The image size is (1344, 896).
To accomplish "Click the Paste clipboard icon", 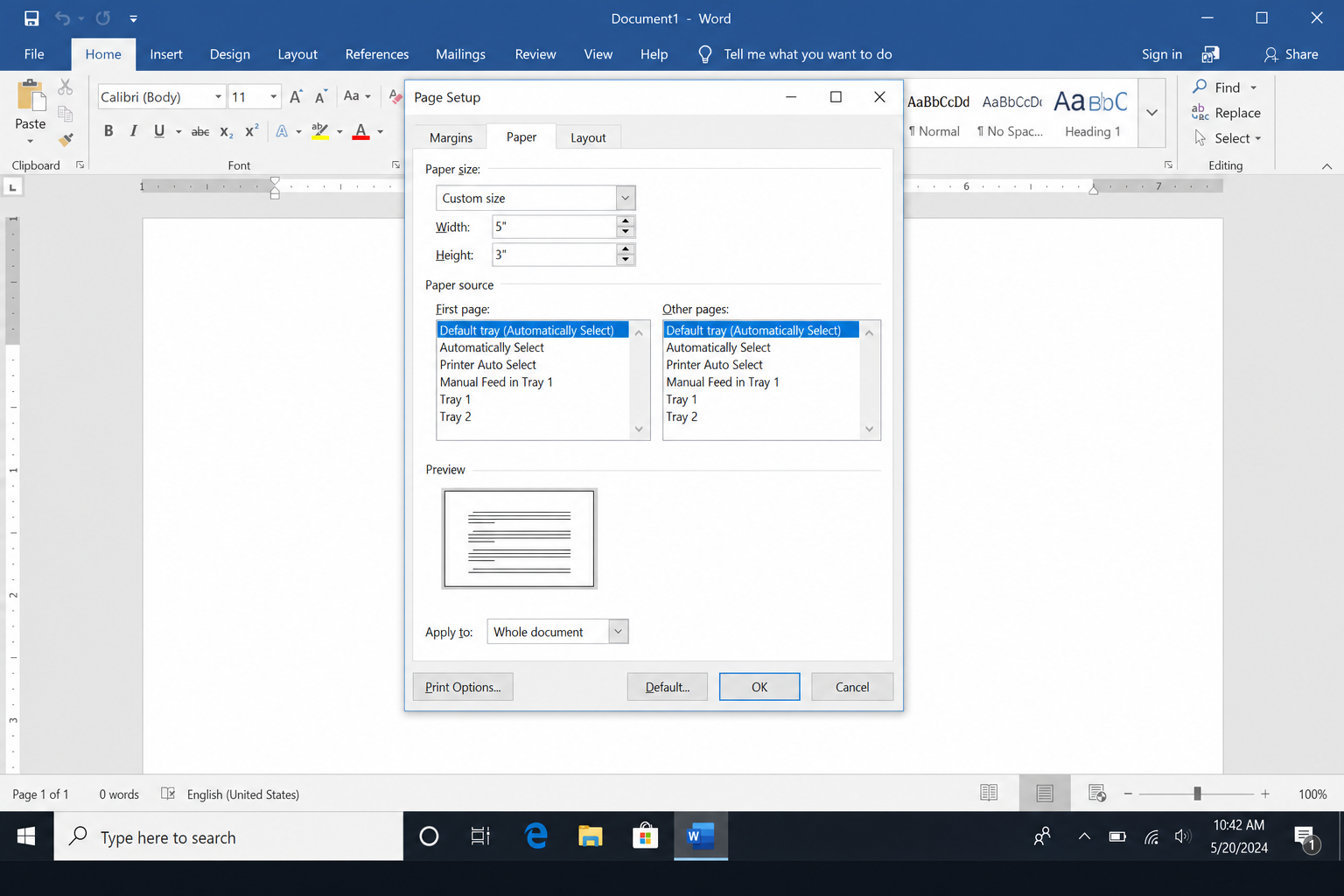I will (x=31, y=95).
